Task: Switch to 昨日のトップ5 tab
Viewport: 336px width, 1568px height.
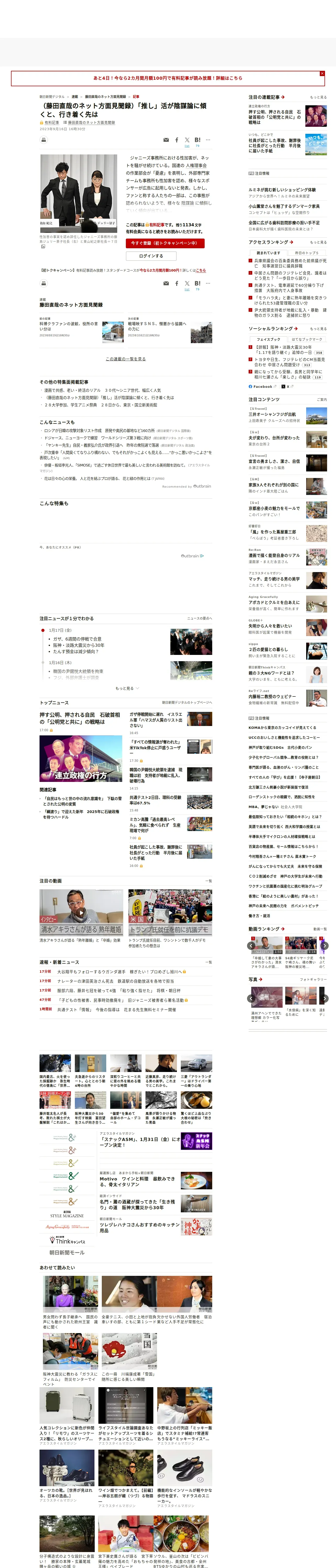Action: point(307,253)
